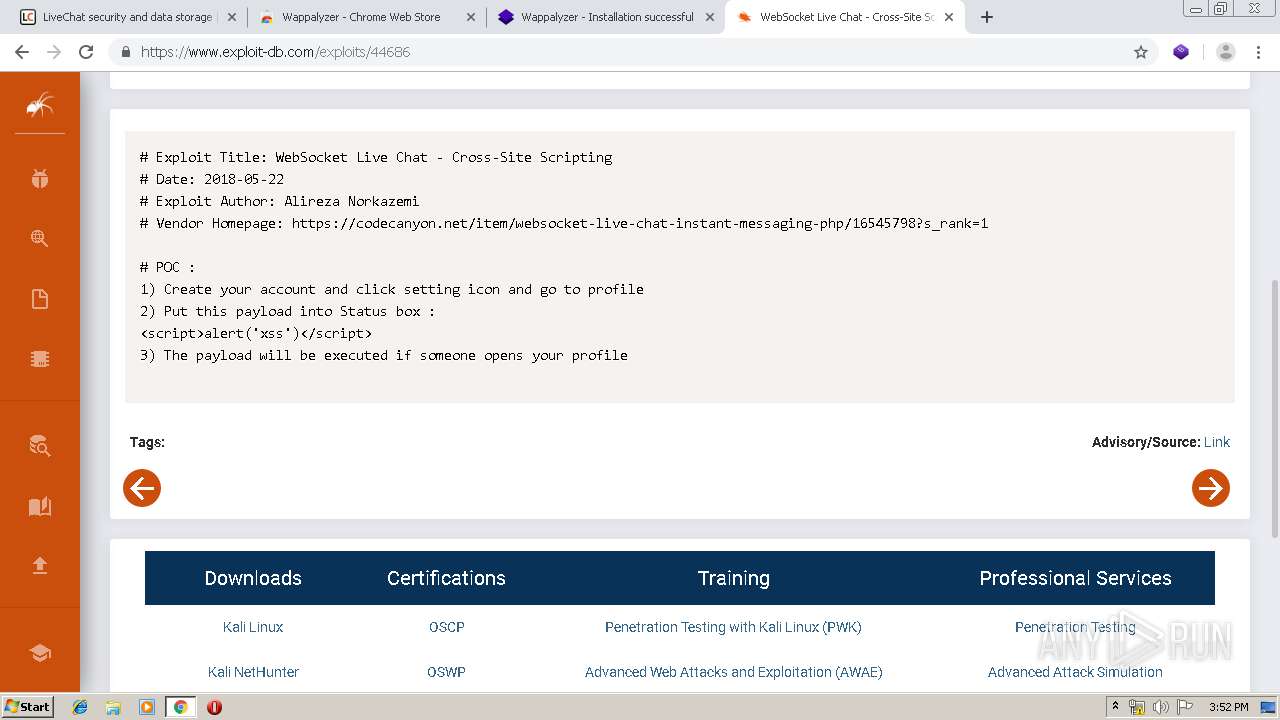Open the Kali NetHunter link
Screen dimensions: 1280x720
253,672
